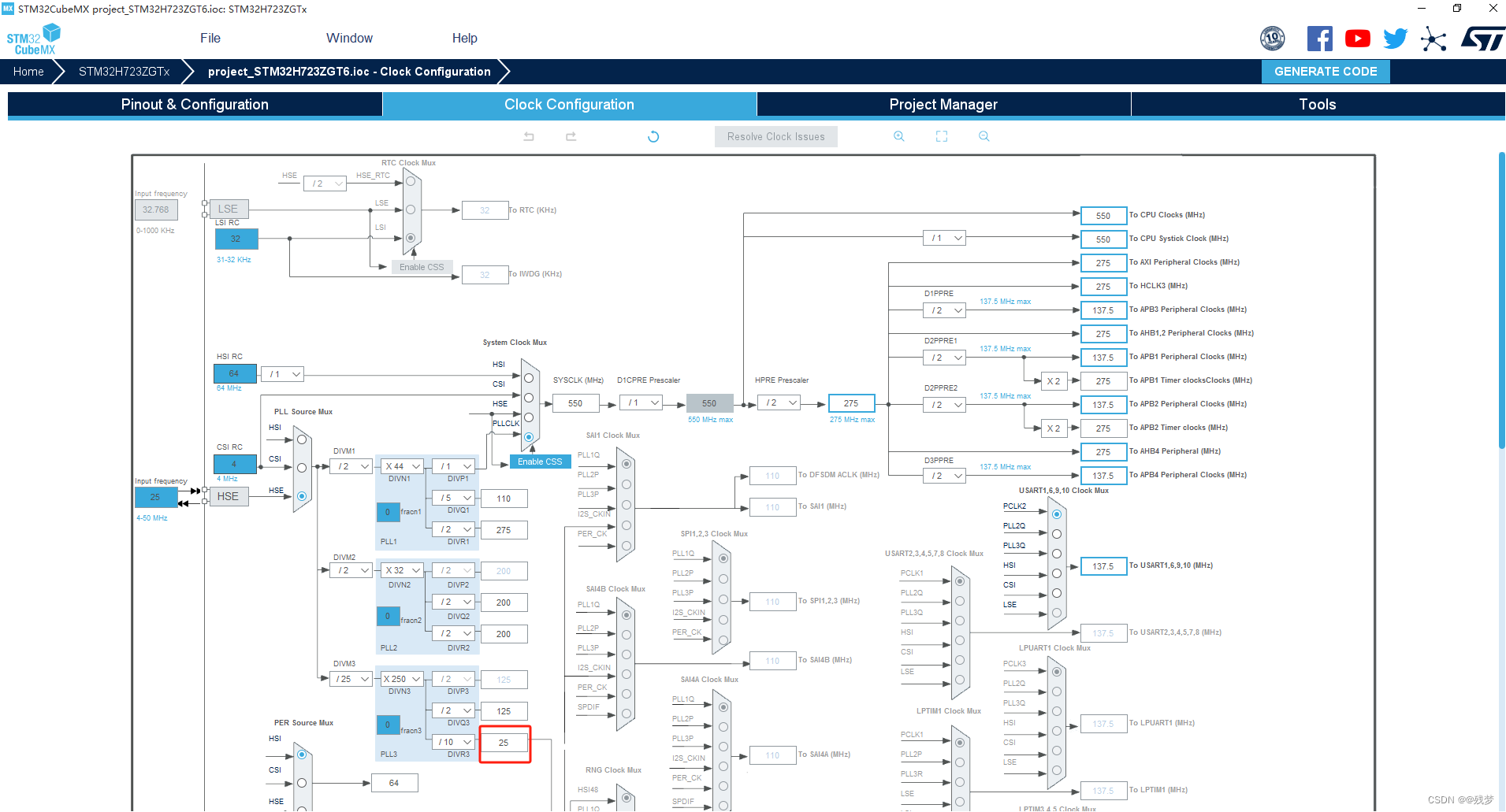Viewport: 1506px width, 812px height.
Task: Open the Window menu
Action: [349, 38]
